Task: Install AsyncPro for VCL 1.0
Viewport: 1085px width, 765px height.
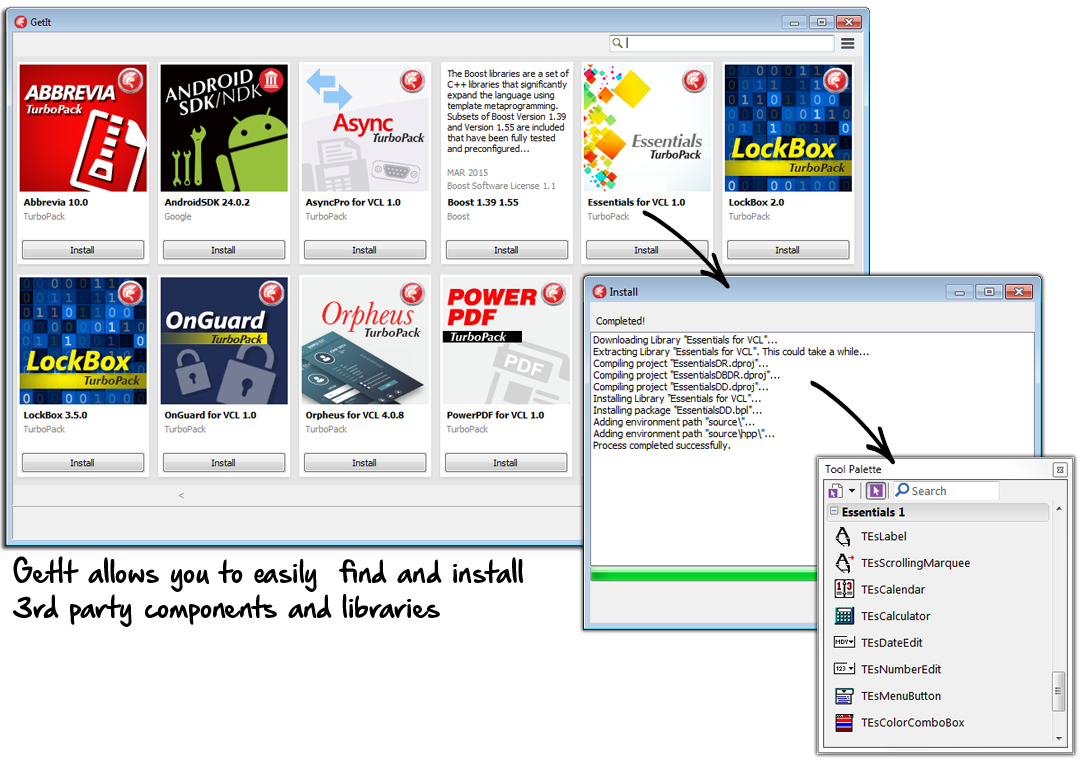Action: 365,250
